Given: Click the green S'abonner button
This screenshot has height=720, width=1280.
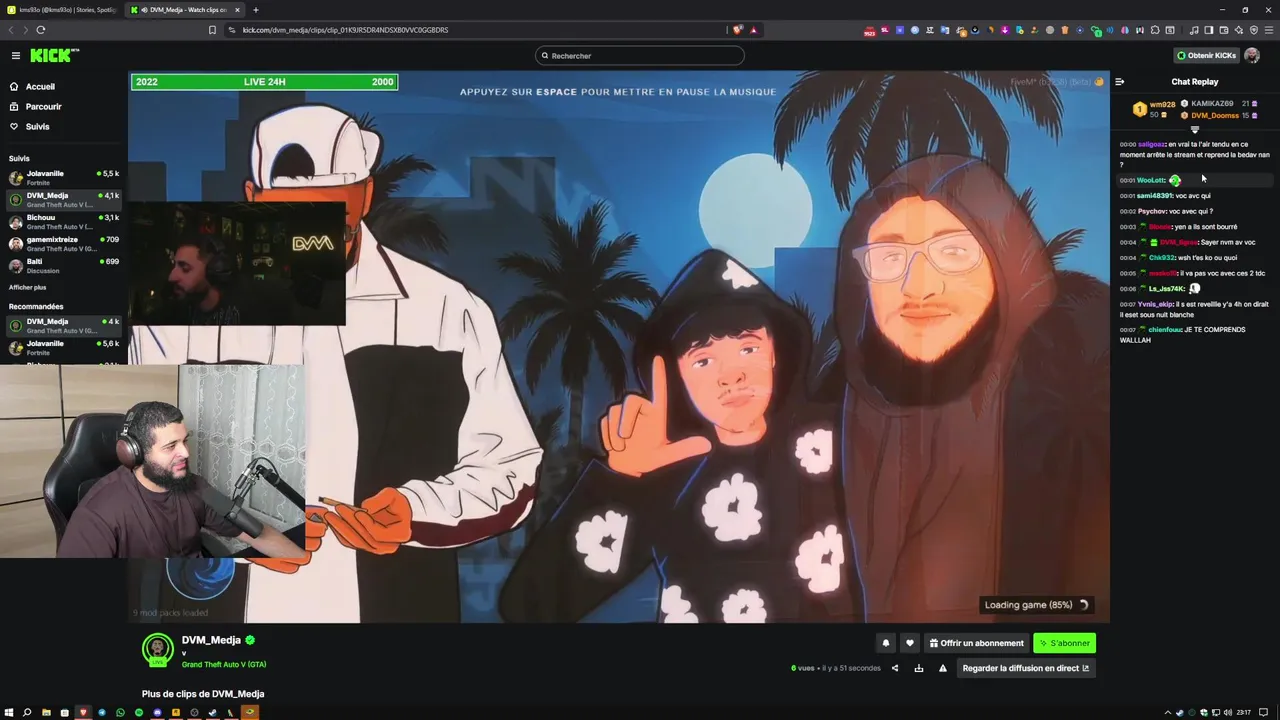Looking at the screenshot, I should (1064, 643).
